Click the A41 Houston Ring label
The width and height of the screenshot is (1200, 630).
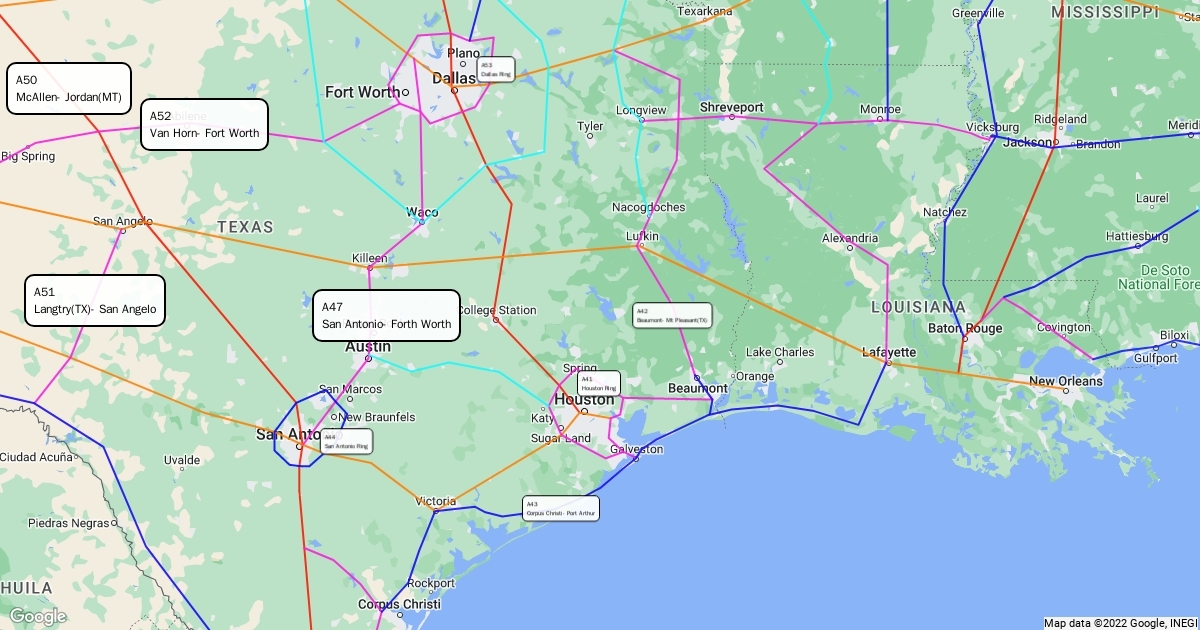pos(600,384)
